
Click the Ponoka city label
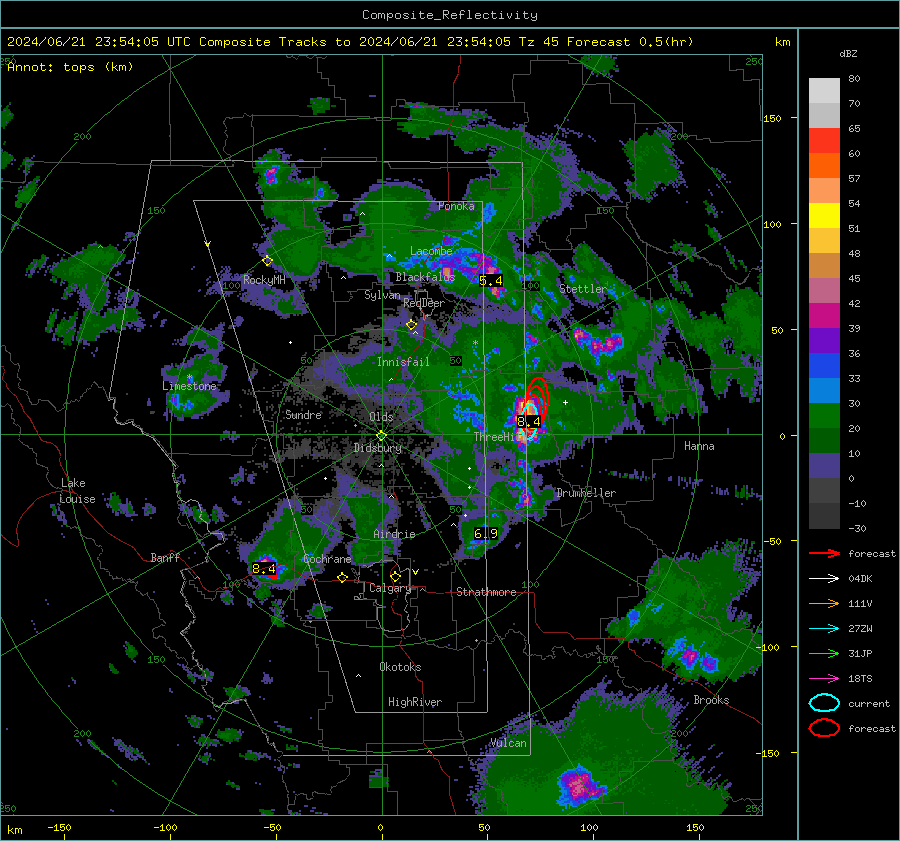click(x=456, y=206)
